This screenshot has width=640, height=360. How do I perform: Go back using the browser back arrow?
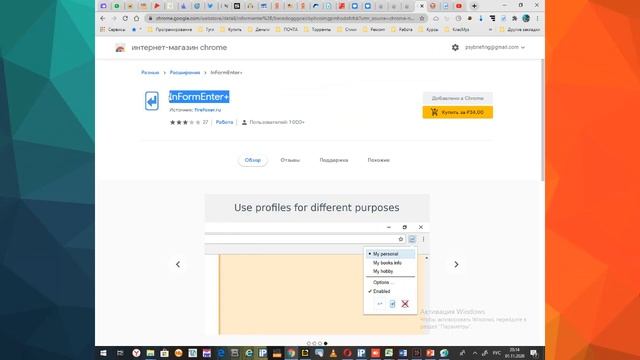click(x=103, y=18)
